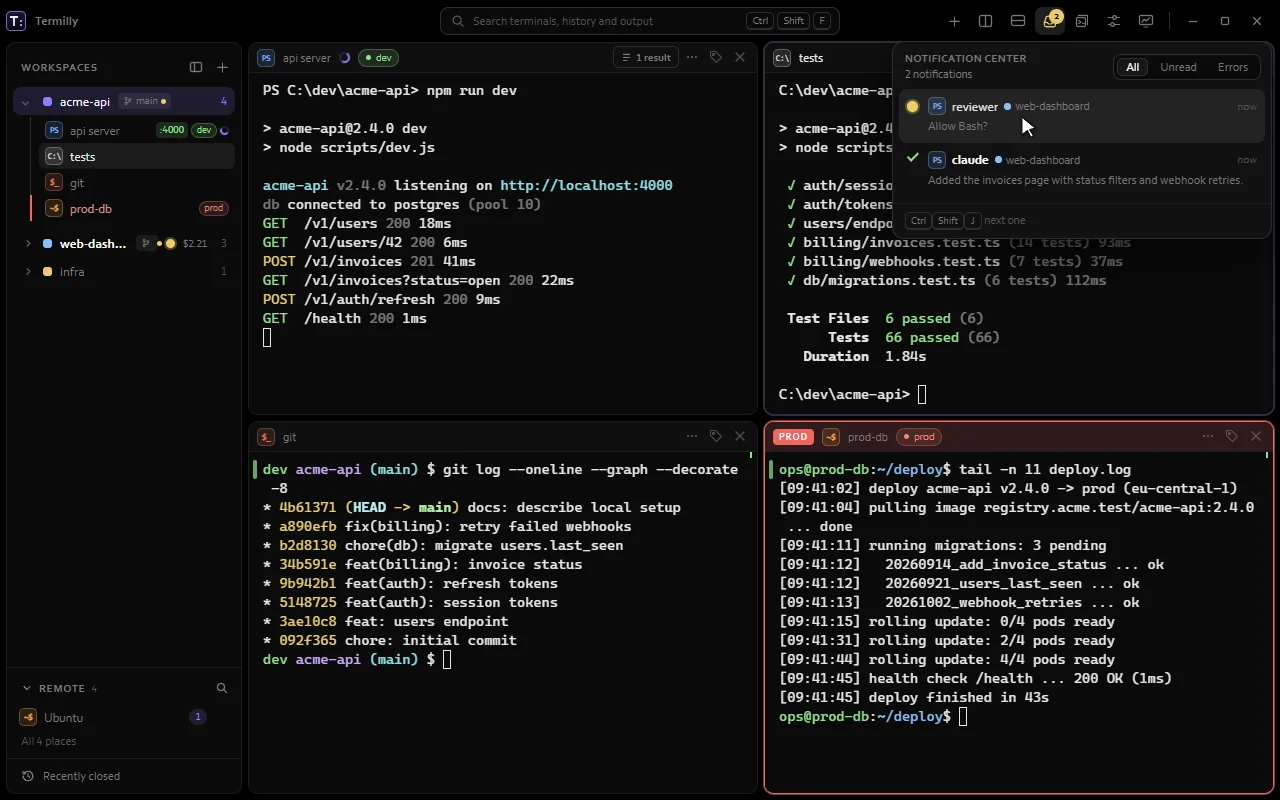Expand the infra workspace
This screenshot has height=800, width=1280.
click(28, 271)
